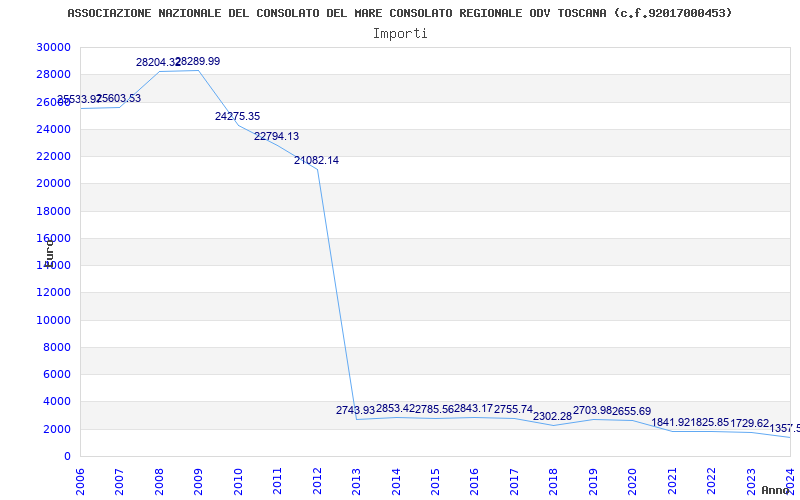Image resolution: width=800 pixels, height=500 pixels.
Task: Click the 21082.14 data point label
Action: [x=316, y=161]
